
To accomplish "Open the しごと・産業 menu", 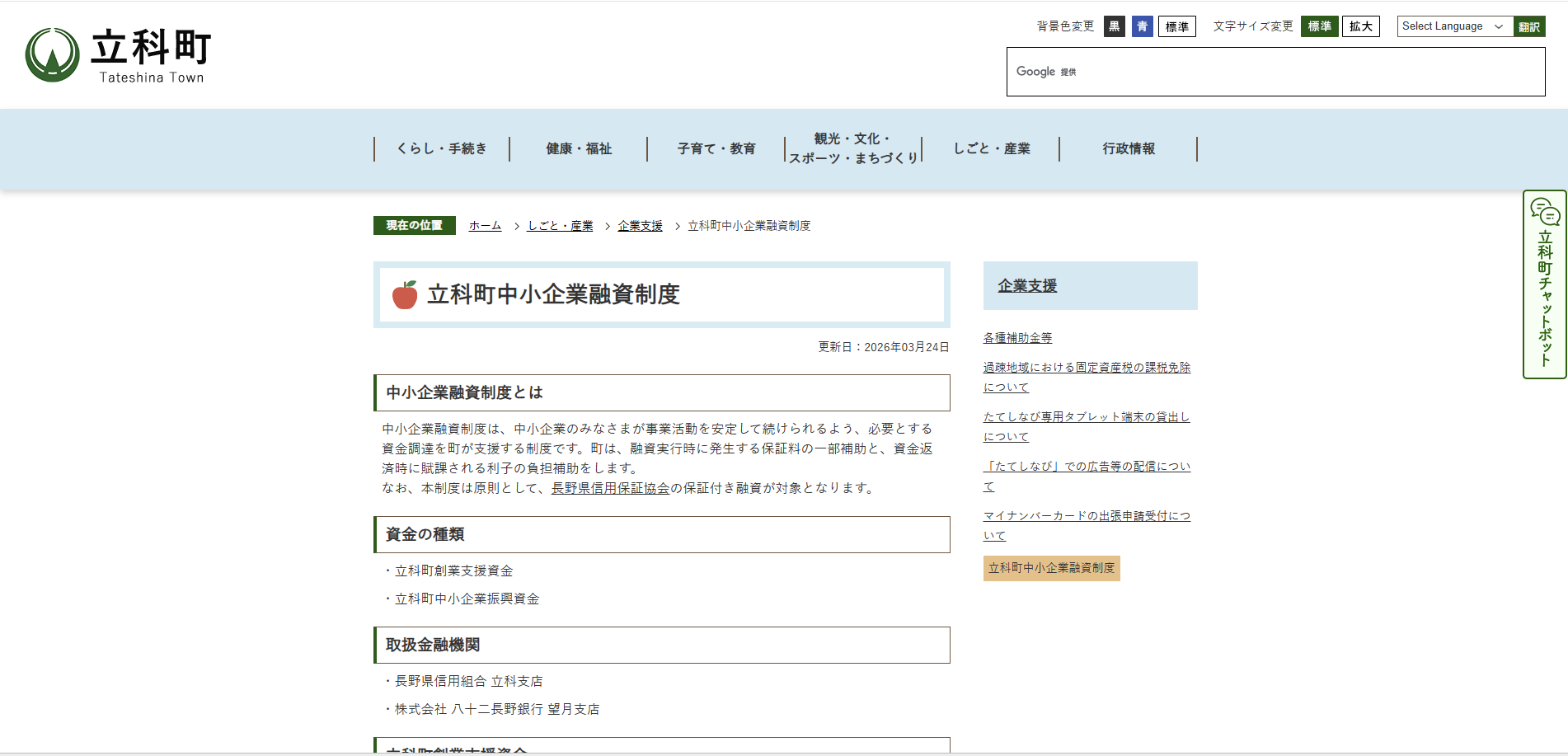I will click(x=992, y=148).
